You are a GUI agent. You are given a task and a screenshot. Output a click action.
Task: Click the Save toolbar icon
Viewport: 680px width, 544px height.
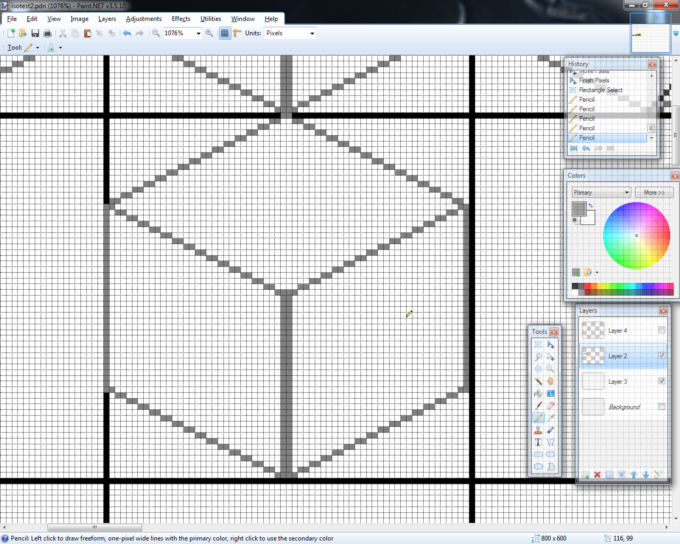pyautogui.click(x=35, y=33)
